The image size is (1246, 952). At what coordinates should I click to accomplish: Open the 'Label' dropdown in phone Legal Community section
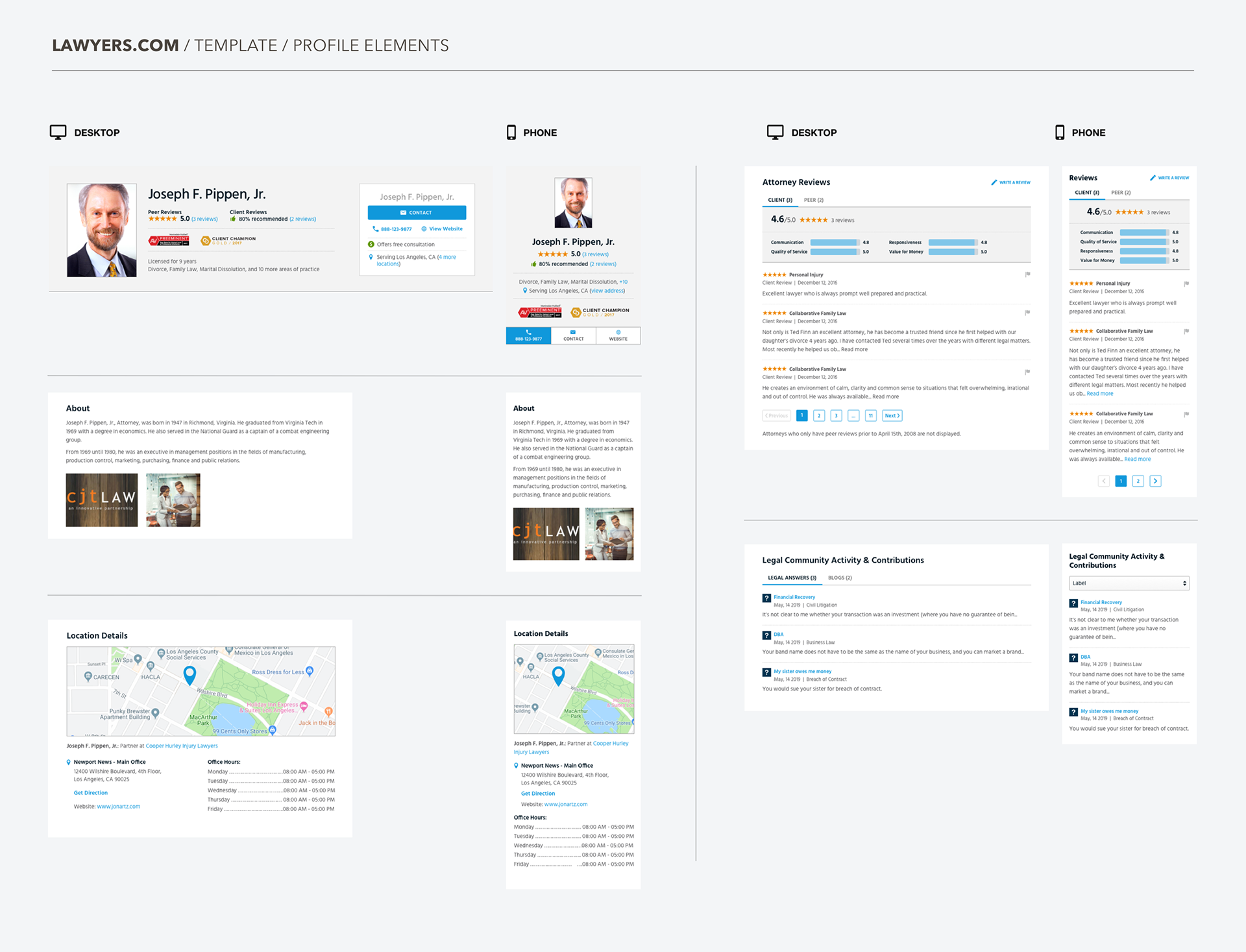[x=1129, y=583]
